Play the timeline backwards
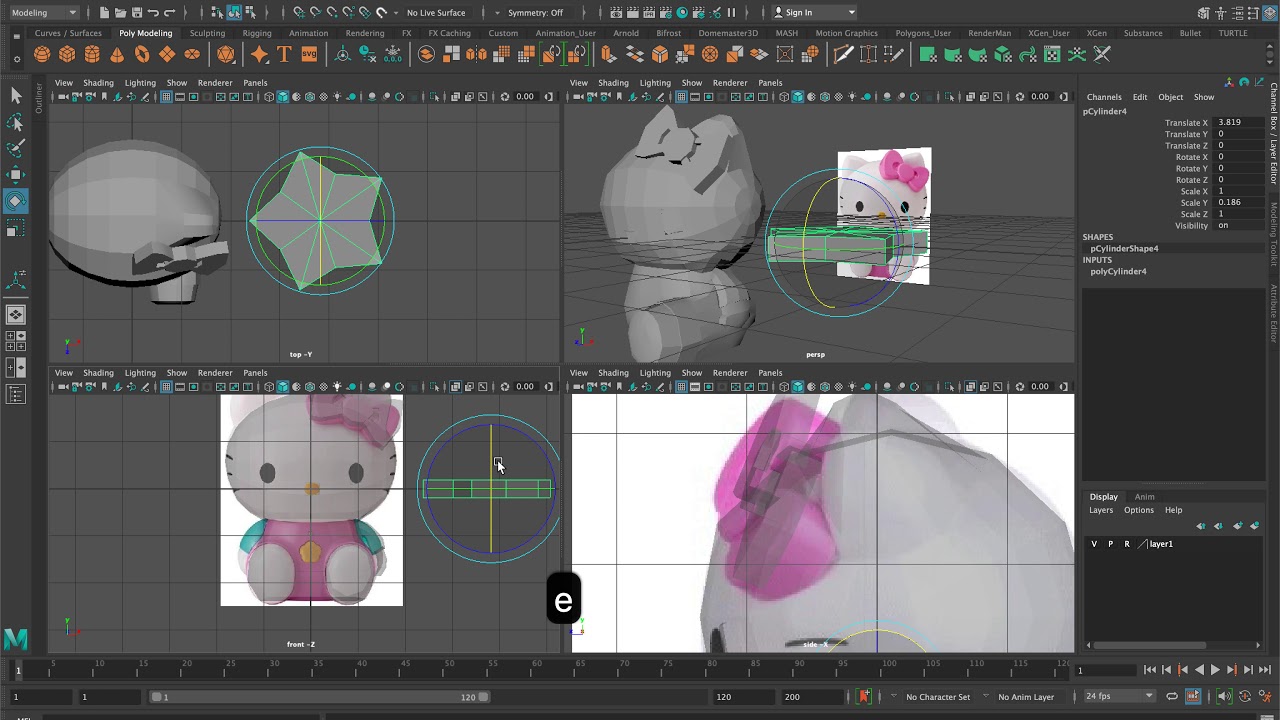The image size is (1280, 720). [1199, 670]
